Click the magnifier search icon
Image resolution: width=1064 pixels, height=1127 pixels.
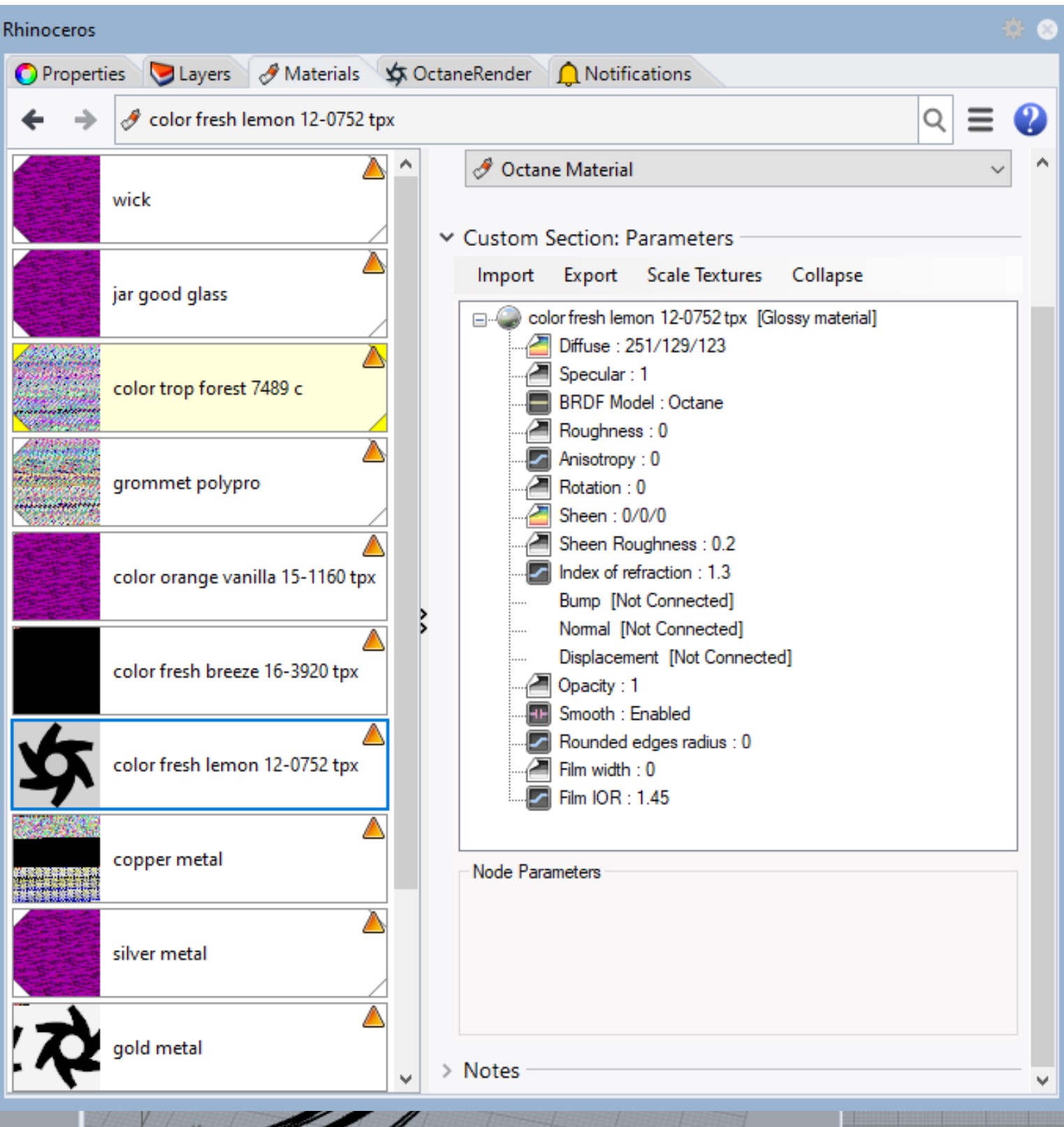935,120
